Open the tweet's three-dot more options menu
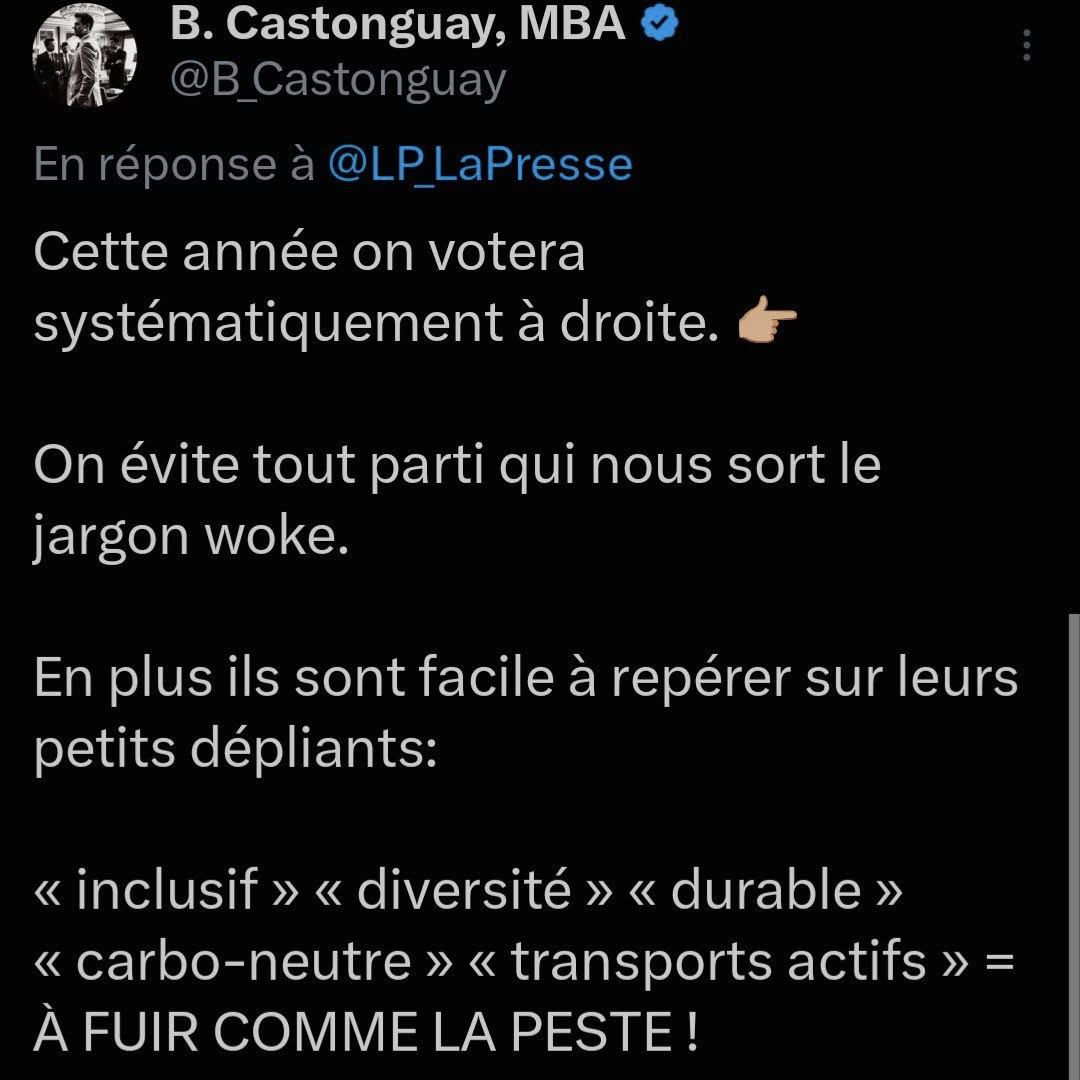 coord(1027,44)
